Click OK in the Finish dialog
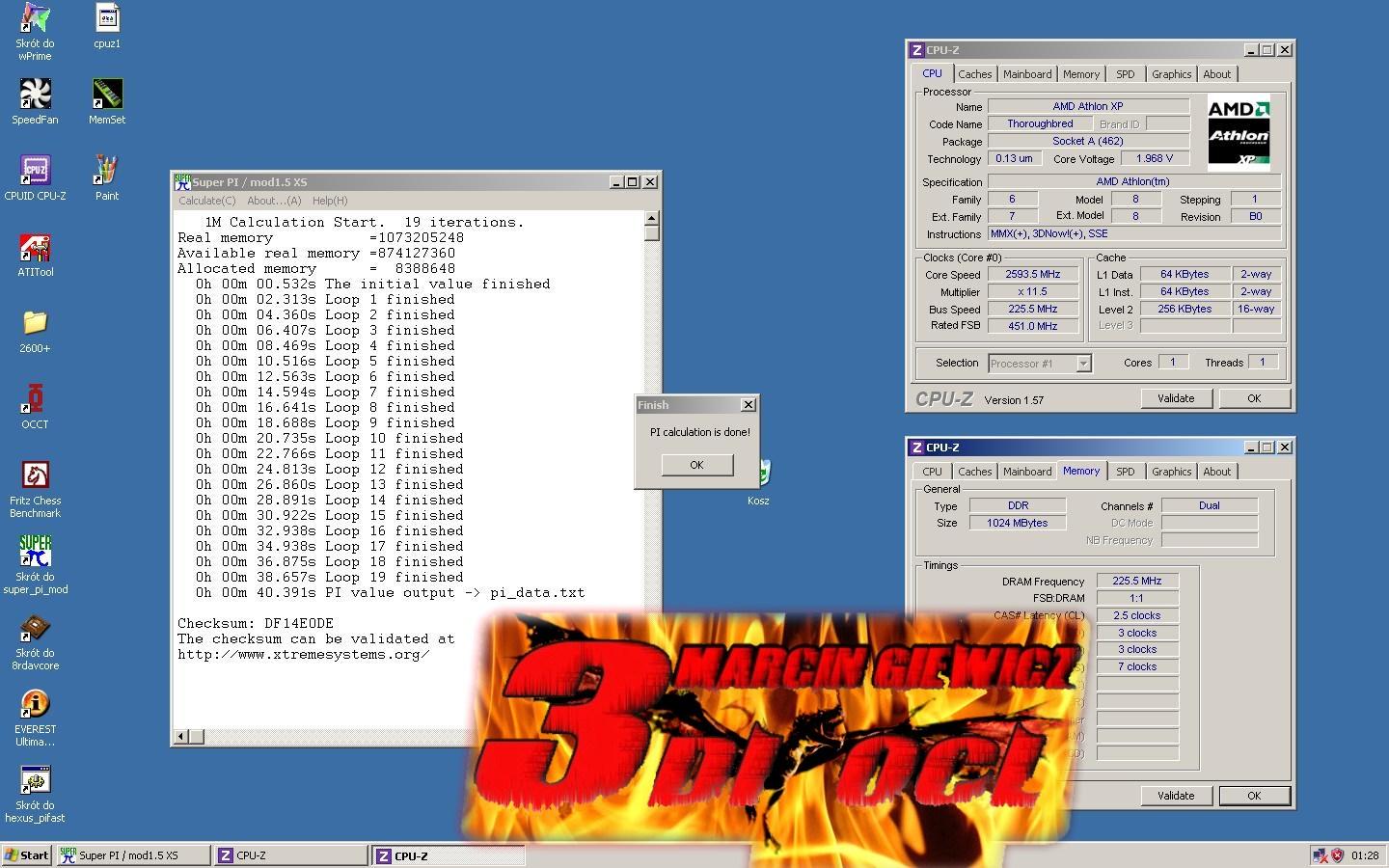The image size is (1389, 868). (x=697, y=465)
